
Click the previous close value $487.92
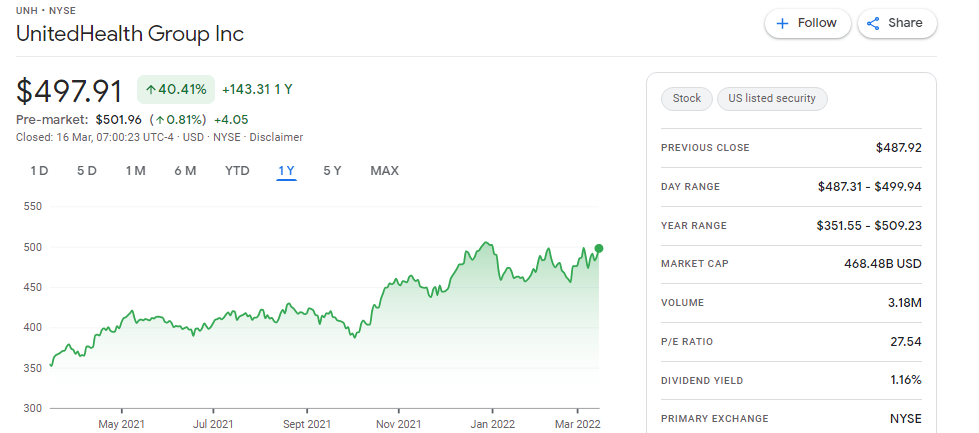tap(898, 148)
